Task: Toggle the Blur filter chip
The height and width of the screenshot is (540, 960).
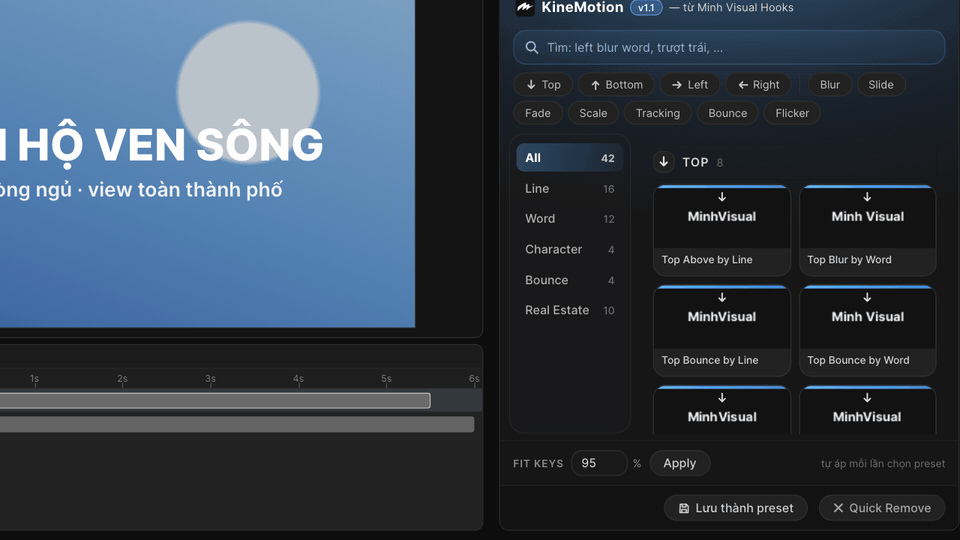Action: pos(830,84)
